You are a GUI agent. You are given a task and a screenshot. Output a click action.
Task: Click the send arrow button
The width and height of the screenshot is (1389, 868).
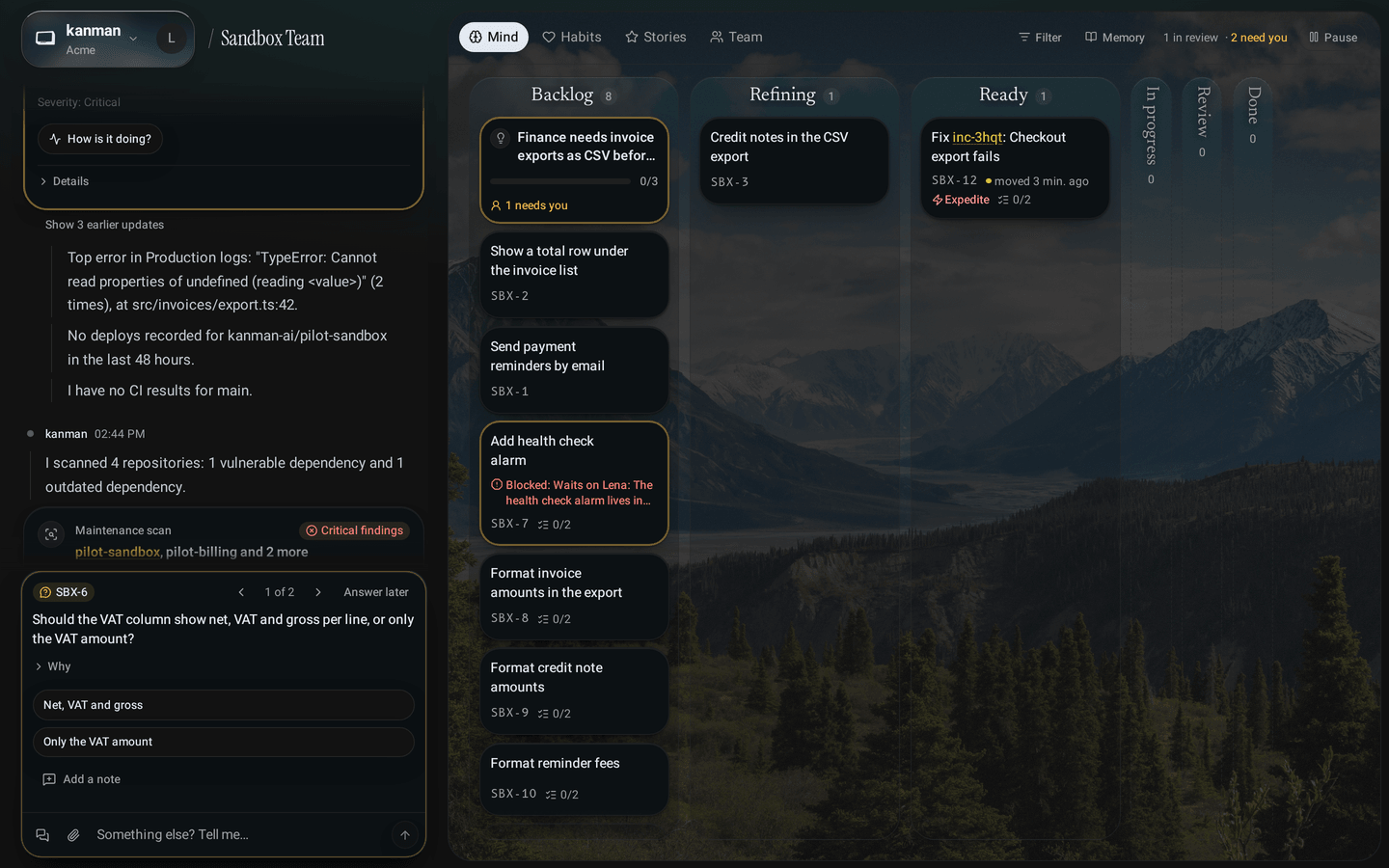pyautogui.click(x=405, y=835)
